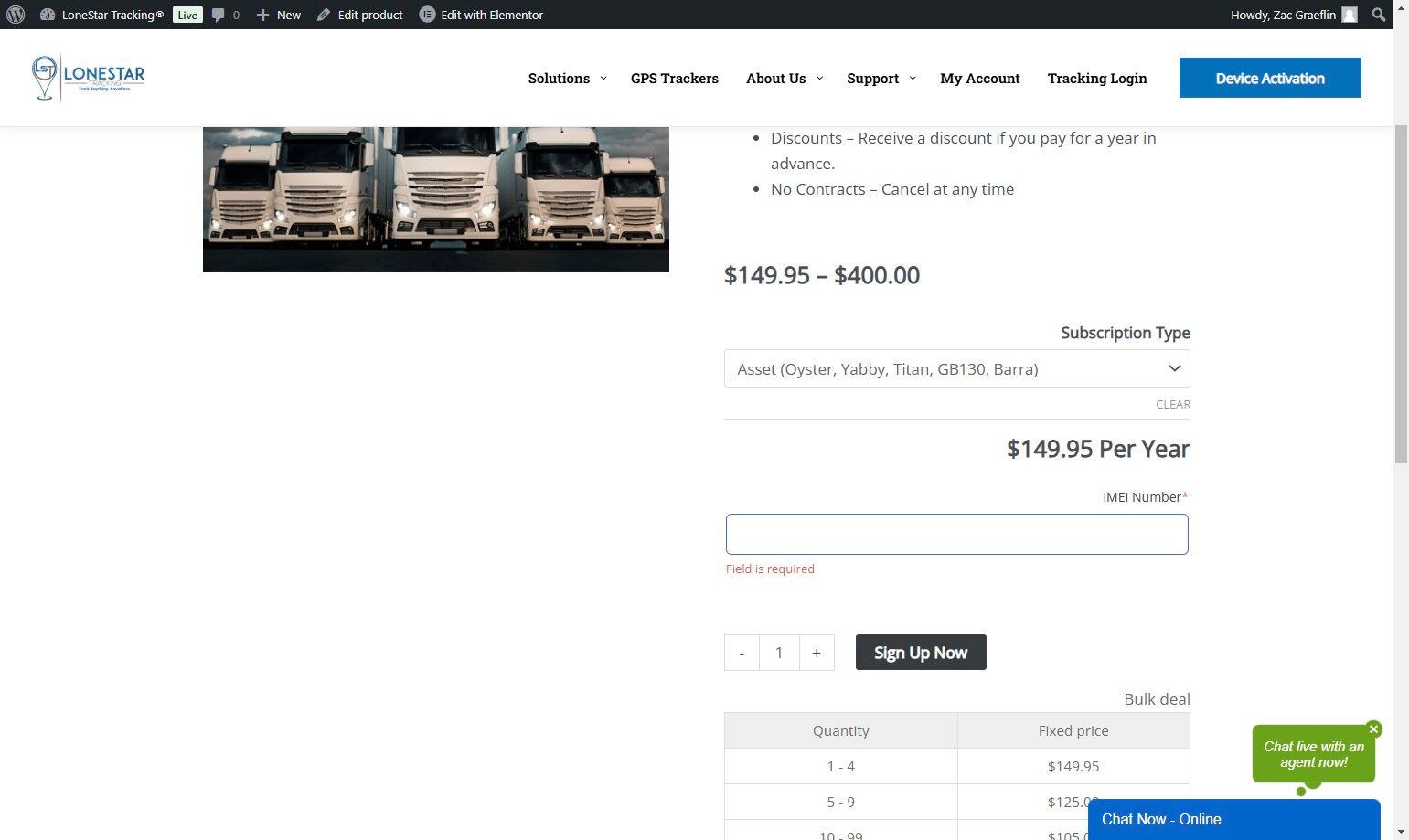
Task: Open the Support menu item
Action: click(x=872, y=79)
